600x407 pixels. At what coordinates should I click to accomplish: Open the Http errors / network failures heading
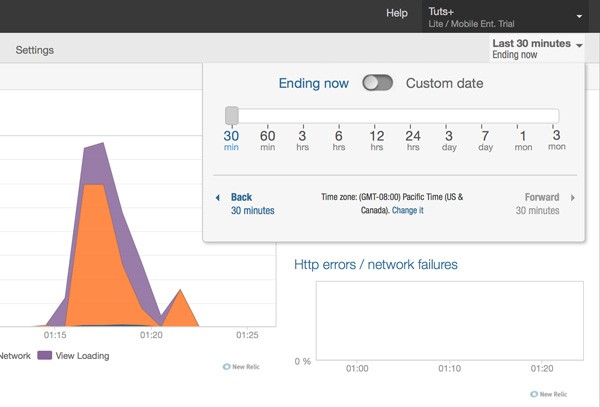376,264
